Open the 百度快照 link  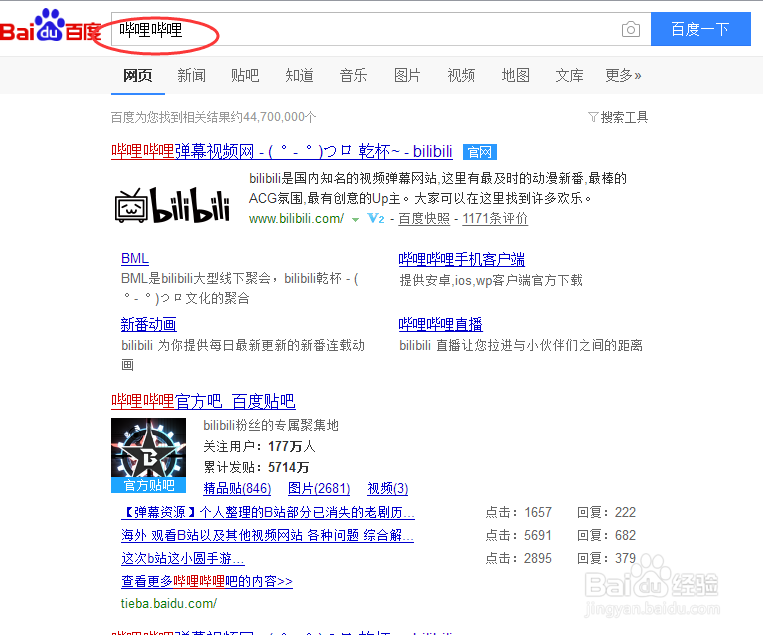pos(424,218)
